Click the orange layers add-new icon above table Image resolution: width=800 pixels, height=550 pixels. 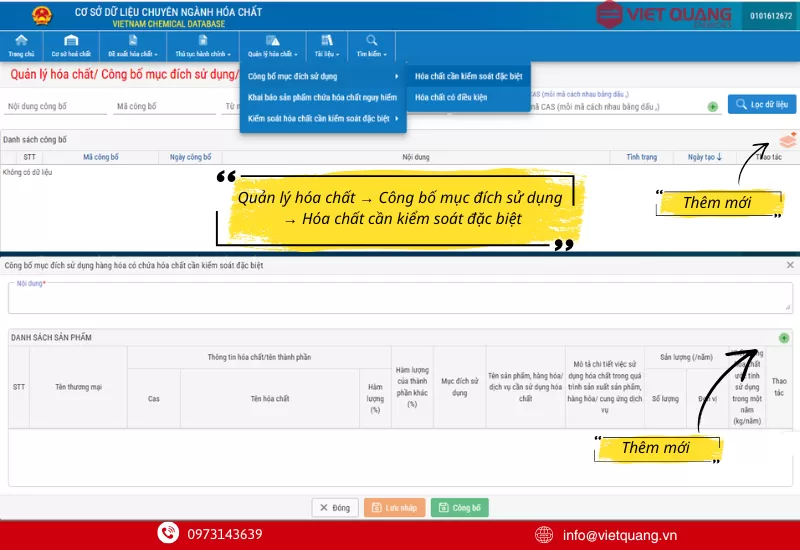788,141
